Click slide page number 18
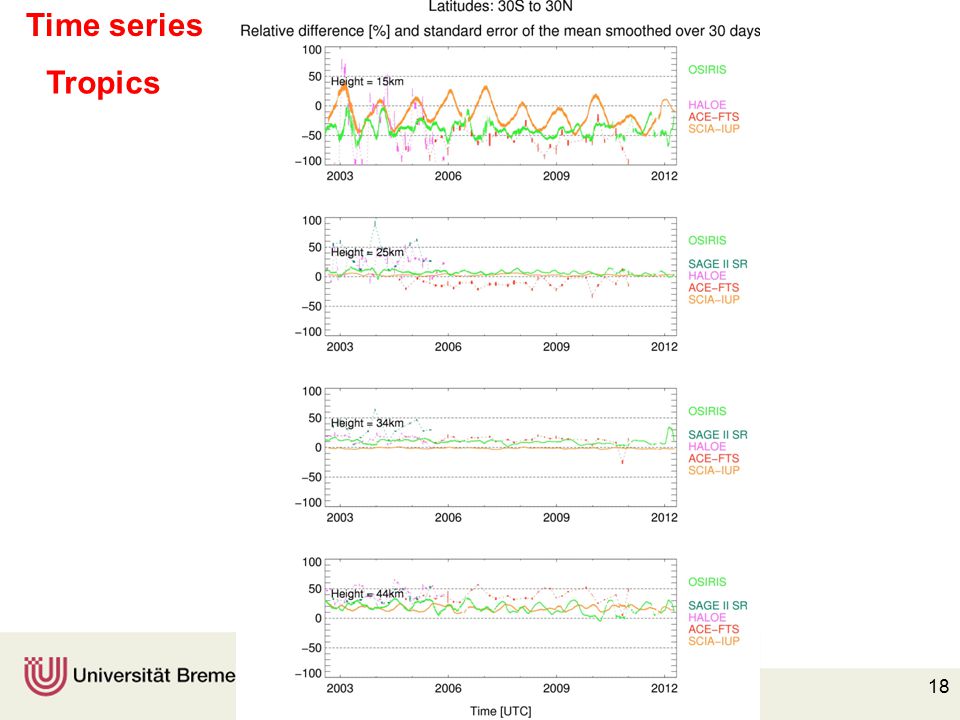The height and width of the screenshot is (720, 960). [939, 686]
